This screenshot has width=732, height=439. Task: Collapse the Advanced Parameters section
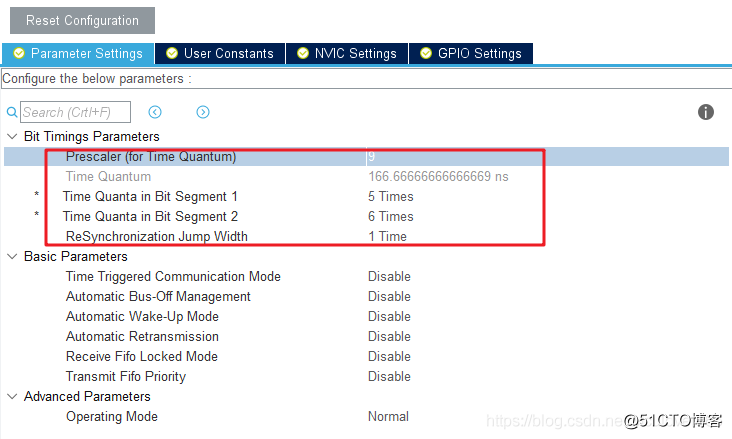click(12, 396)
